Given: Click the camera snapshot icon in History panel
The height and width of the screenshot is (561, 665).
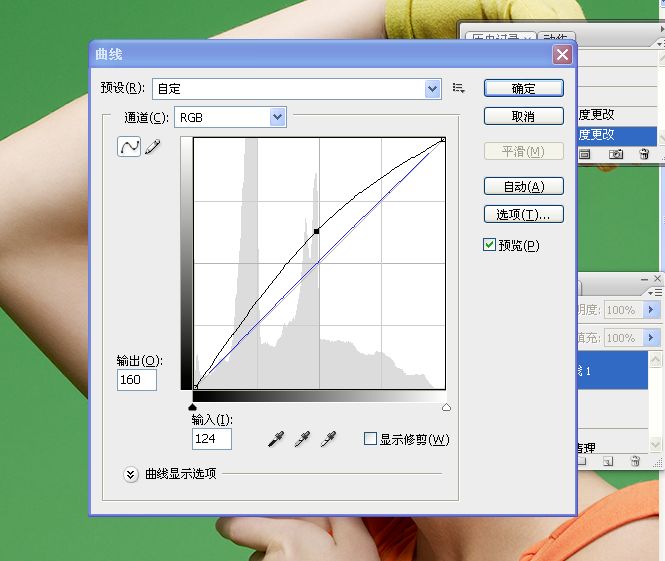Looking at the screenshot, I should (x=616, y=154).
